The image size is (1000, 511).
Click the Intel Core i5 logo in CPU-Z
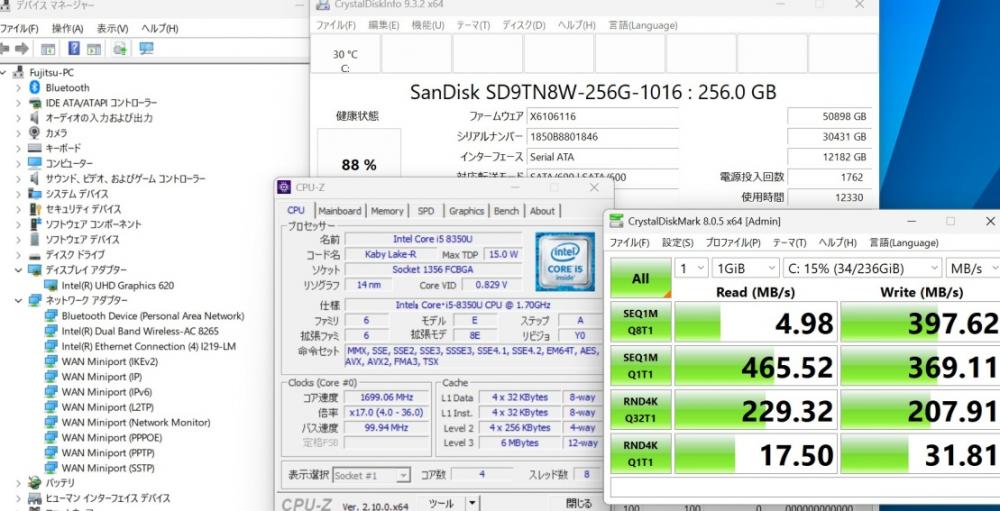565,262
